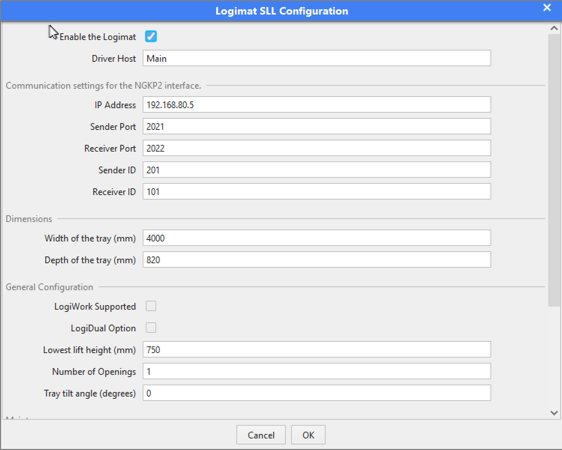This screenshot has width=562, height=450.
Task: Click the Tray tilt angle label
Action: pos(90,393)
